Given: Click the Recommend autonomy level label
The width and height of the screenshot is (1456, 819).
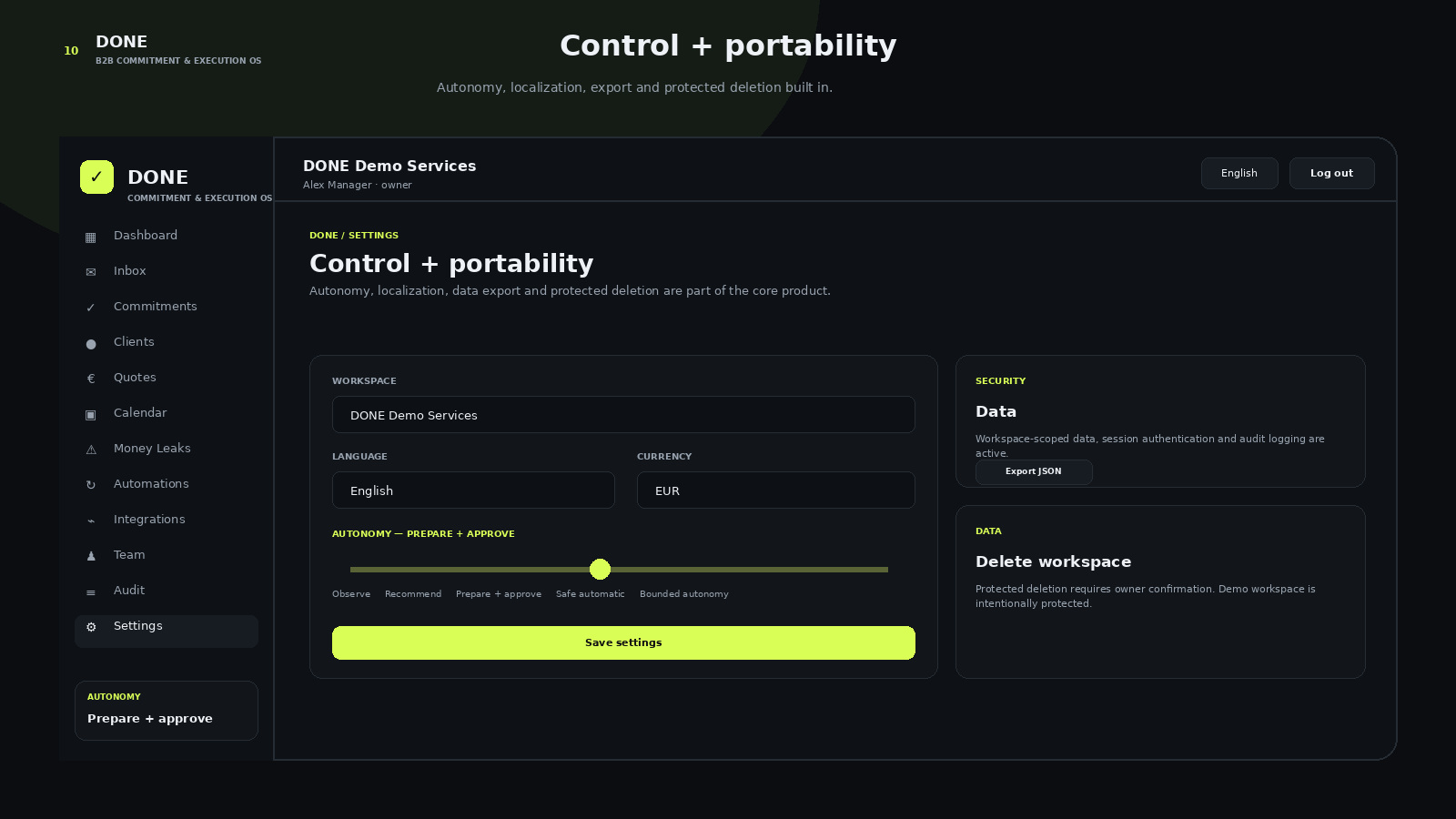Looking at the screenshot, I should click(x=413, y=594).
